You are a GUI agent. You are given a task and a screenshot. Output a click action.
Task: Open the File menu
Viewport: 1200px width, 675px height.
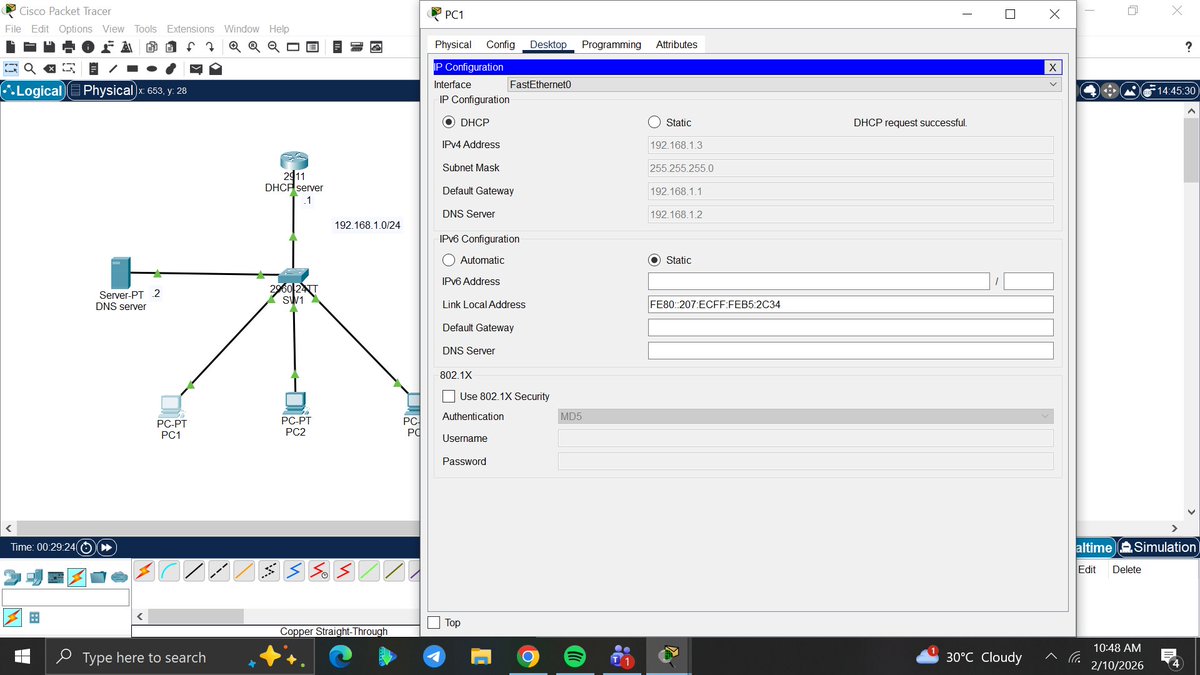[x=13, y=29]
